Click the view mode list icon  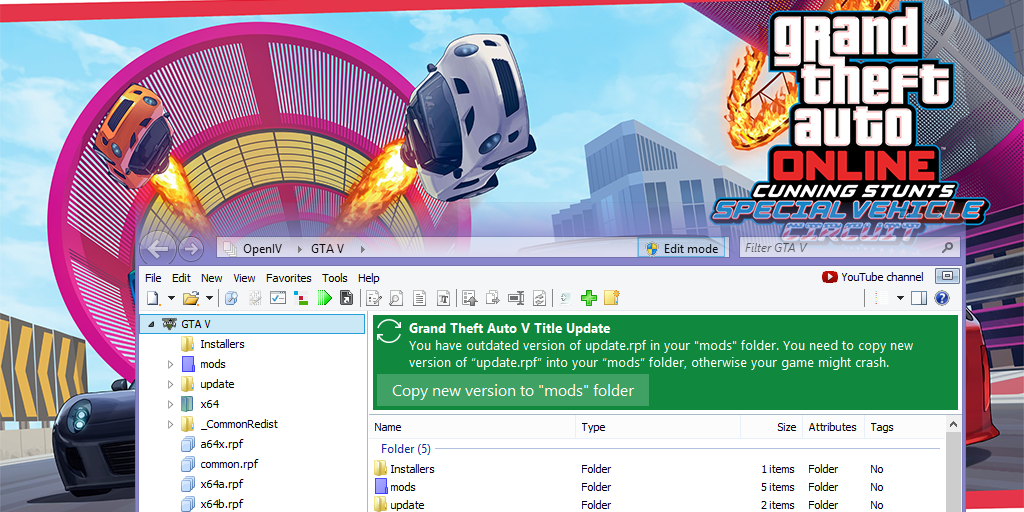click(882, 298)
